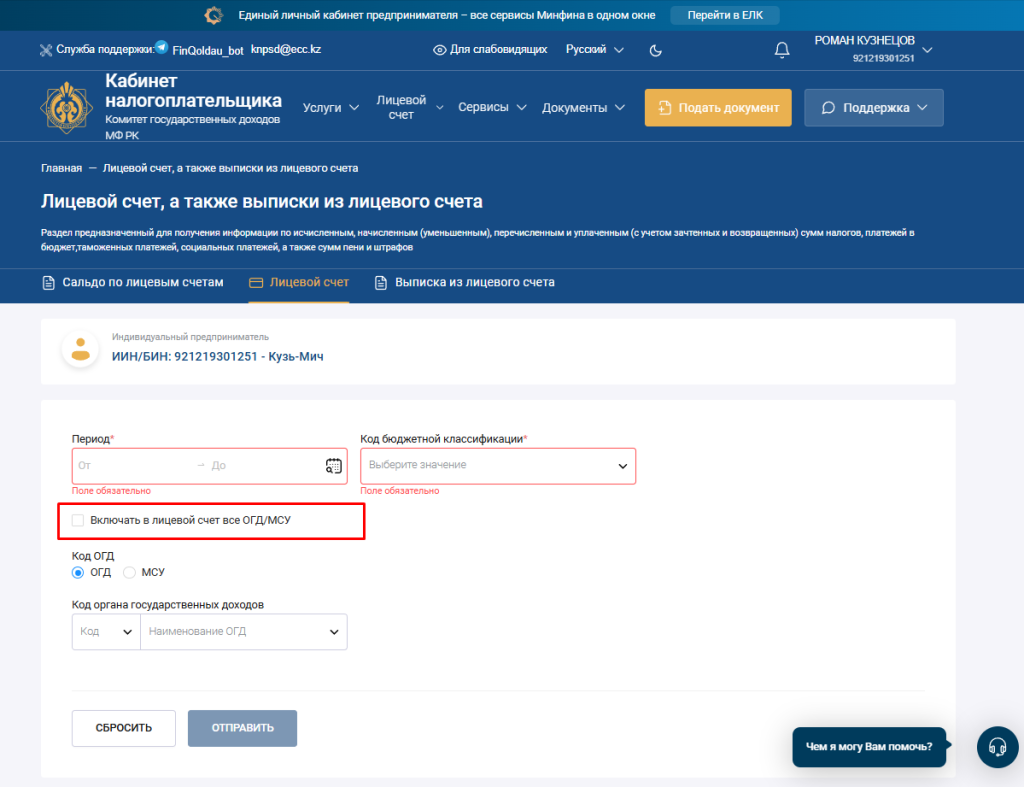1024x787 pixels.
Task: Click the Telegram FinQoldau_bot icon
Action: (161, 48)
